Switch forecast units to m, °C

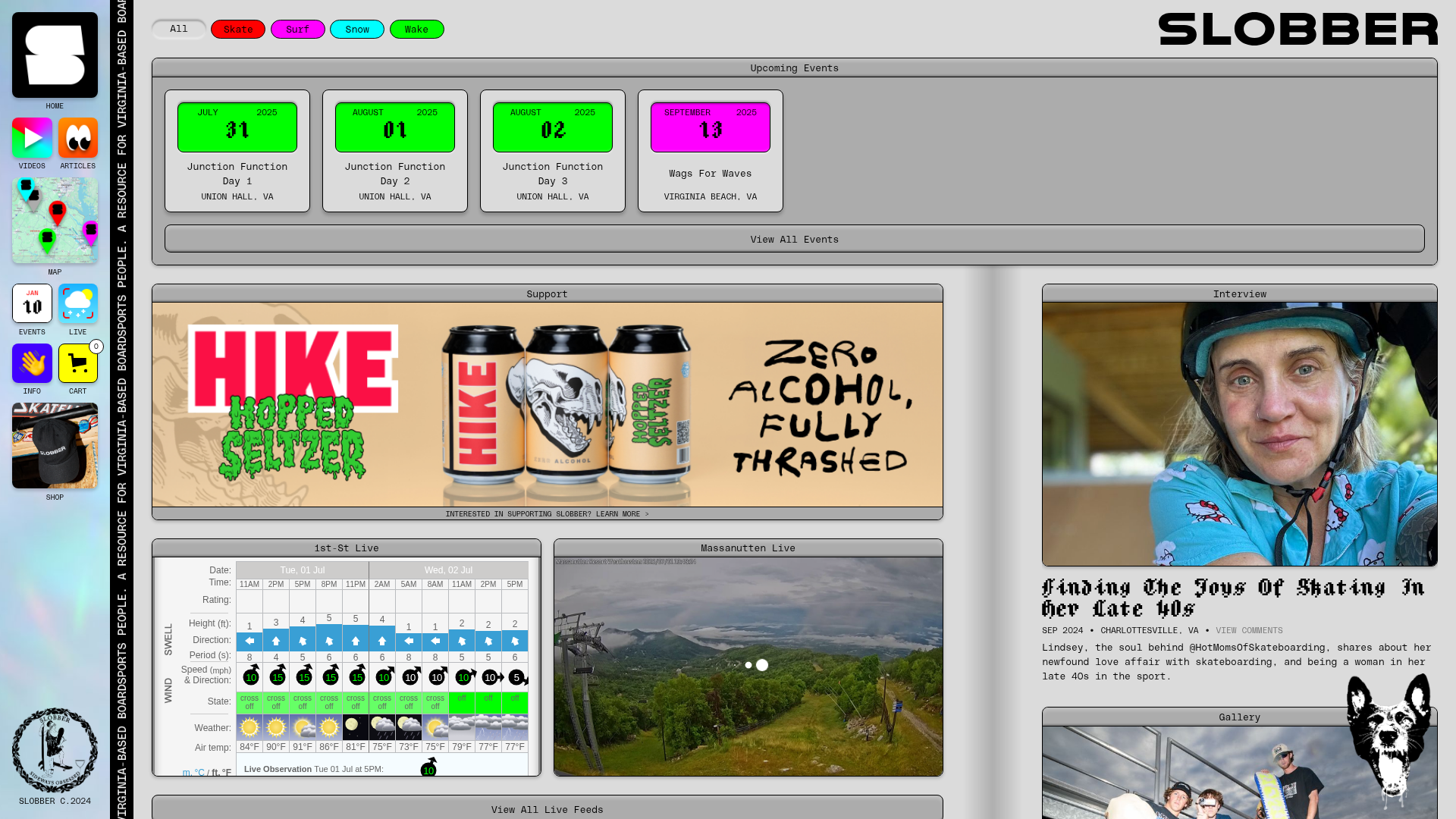click(x=193, y=773)
